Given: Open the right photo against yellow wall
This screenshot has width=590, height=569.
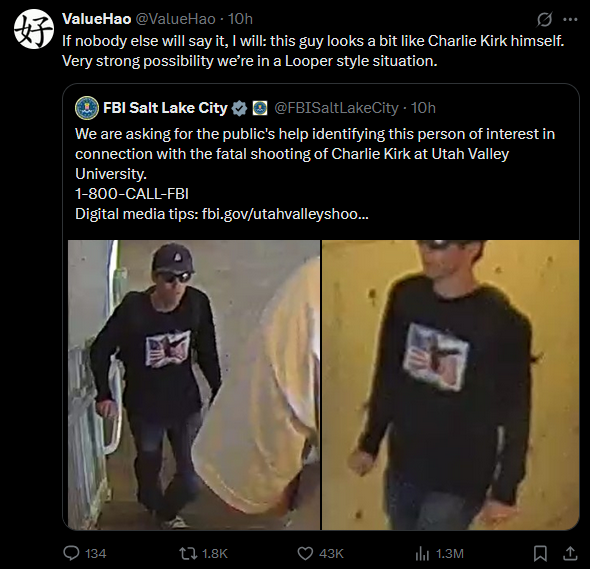Looking at the screenshot, I should (x=450, y=385).
